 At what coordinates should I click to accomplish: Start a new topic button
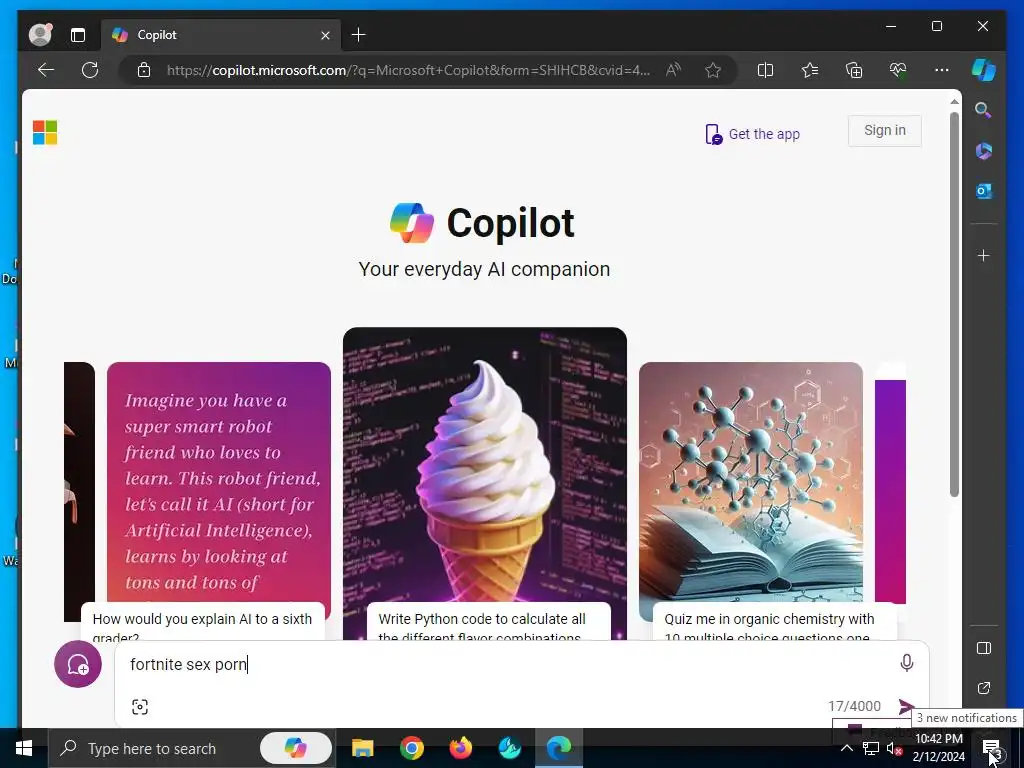78,665
